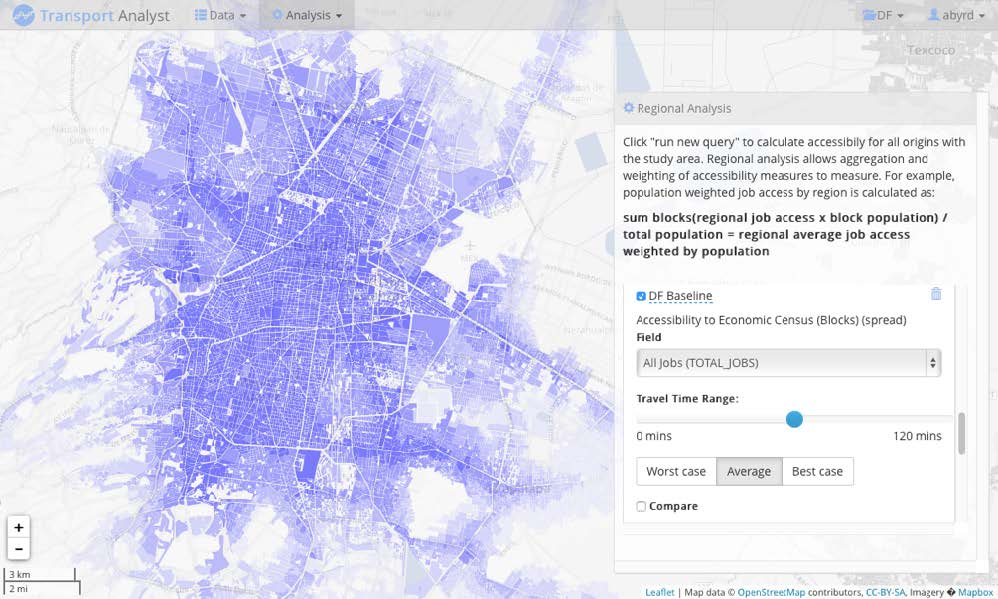998x599 pixels.
Task: Enable the Compare checkbox
Action: [641, 506]
